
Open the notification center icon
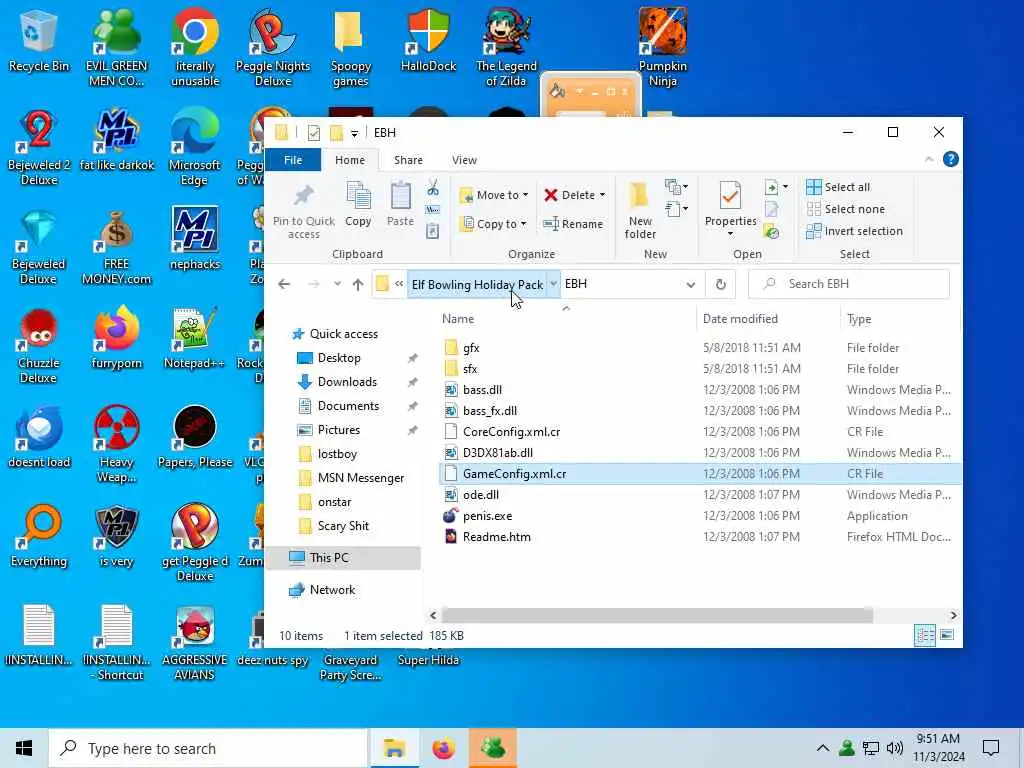point(991,748)
